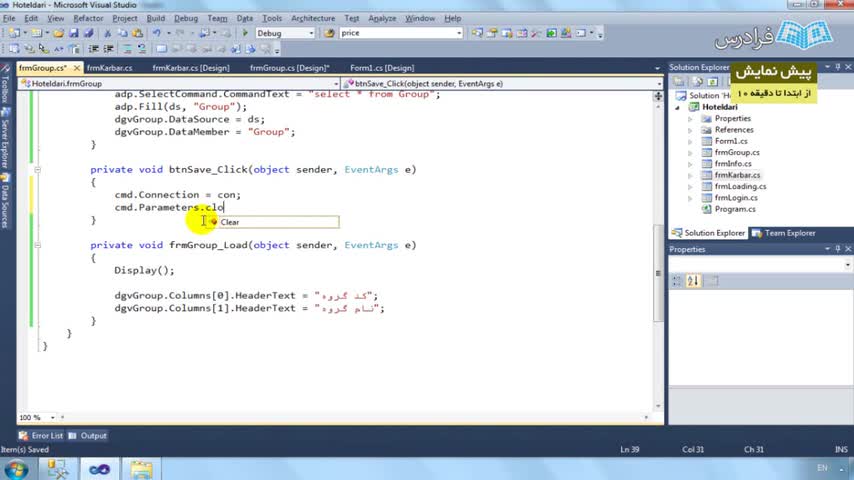
Task: Click the Undo arrow icon
Action: pyautogui.click(x=156, y=33)
